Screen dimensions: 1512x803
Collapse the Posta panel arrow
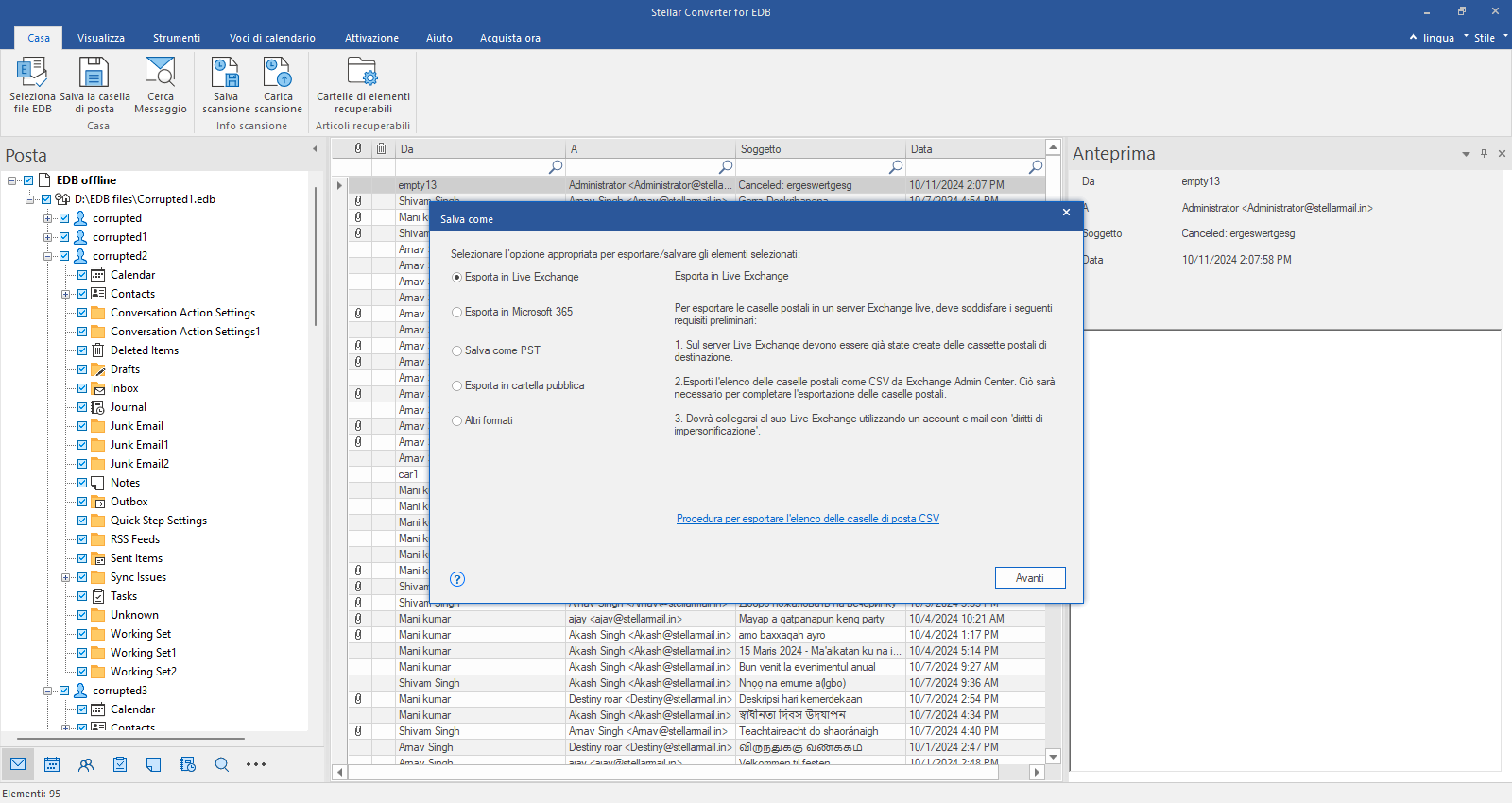(x=315, y=149)
